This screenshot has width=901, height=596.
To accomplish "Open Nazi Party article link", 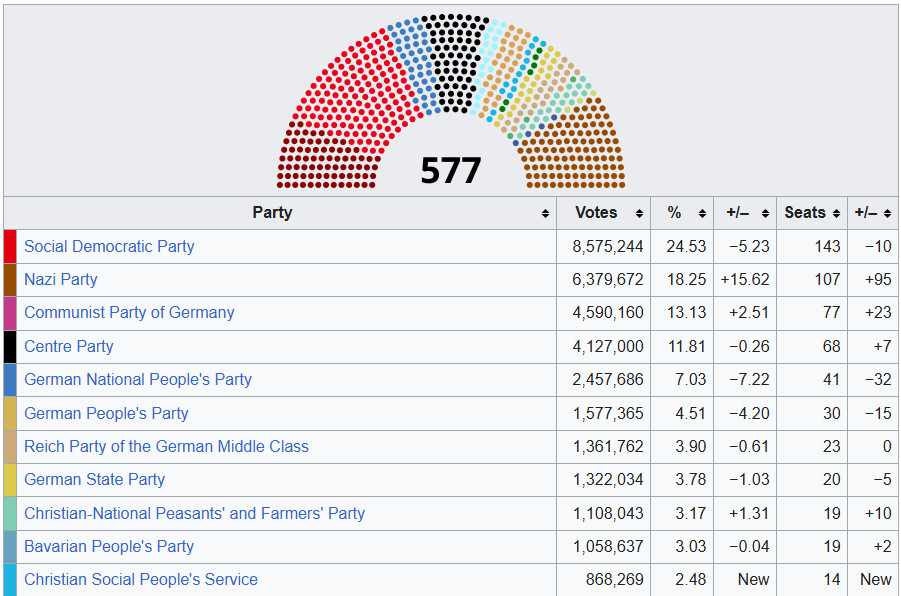I will [61, 279].
